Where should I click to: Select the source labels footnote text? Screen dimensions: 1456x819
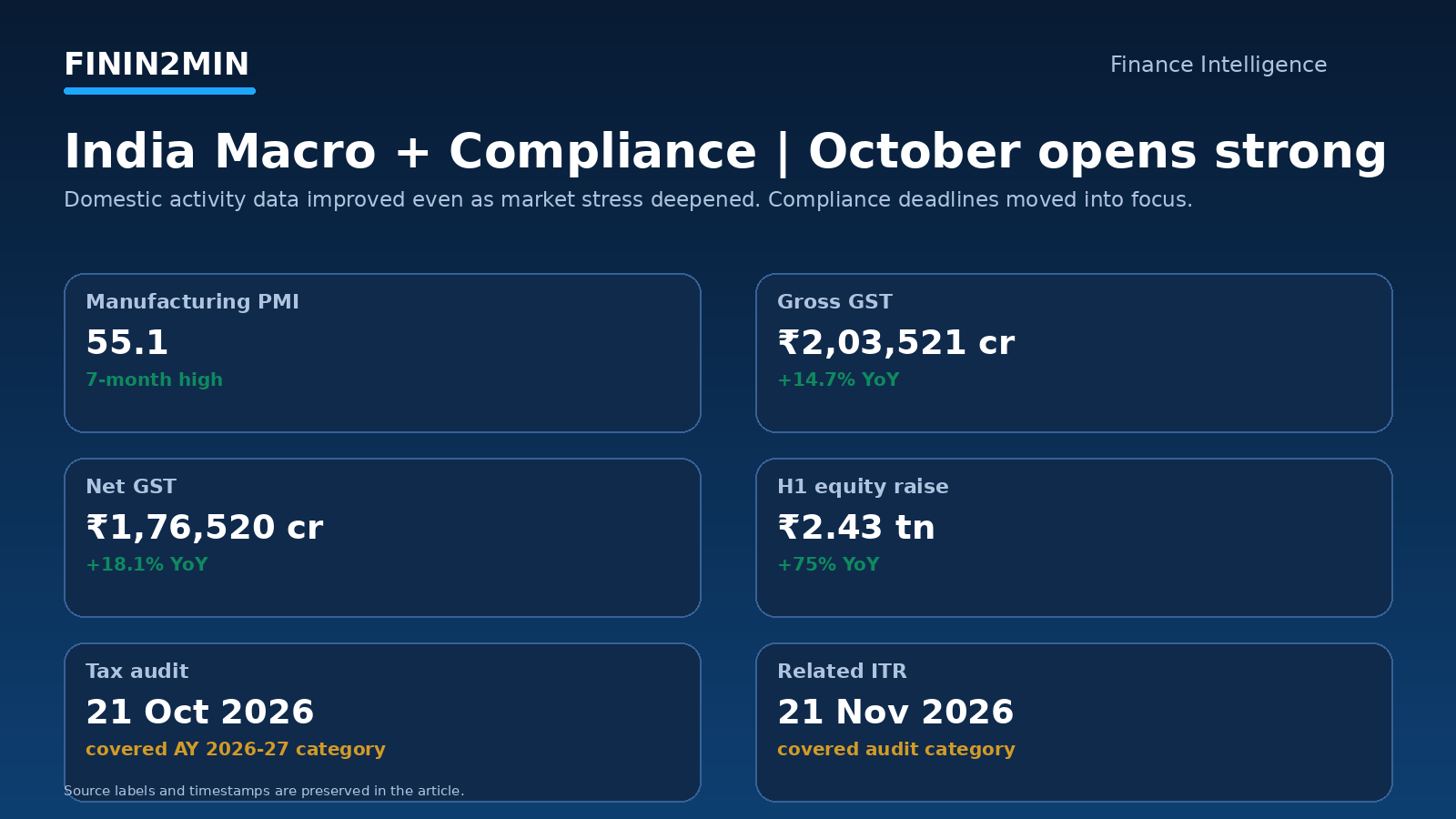coord(264,791)
